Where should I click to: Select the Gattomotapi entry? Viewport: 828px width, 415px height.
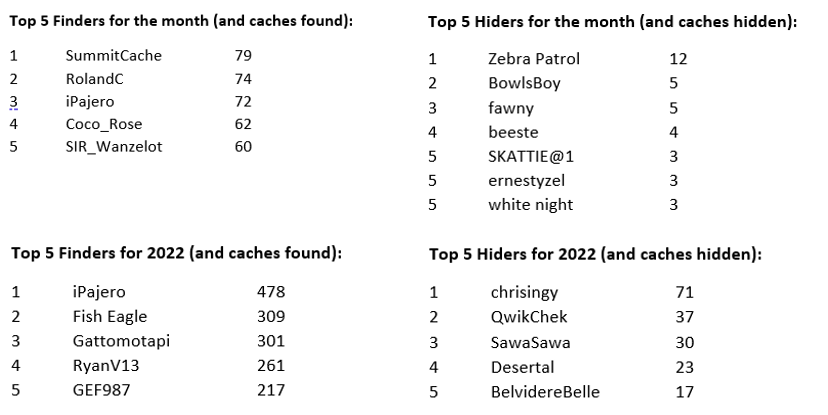(x=121, y=341)
